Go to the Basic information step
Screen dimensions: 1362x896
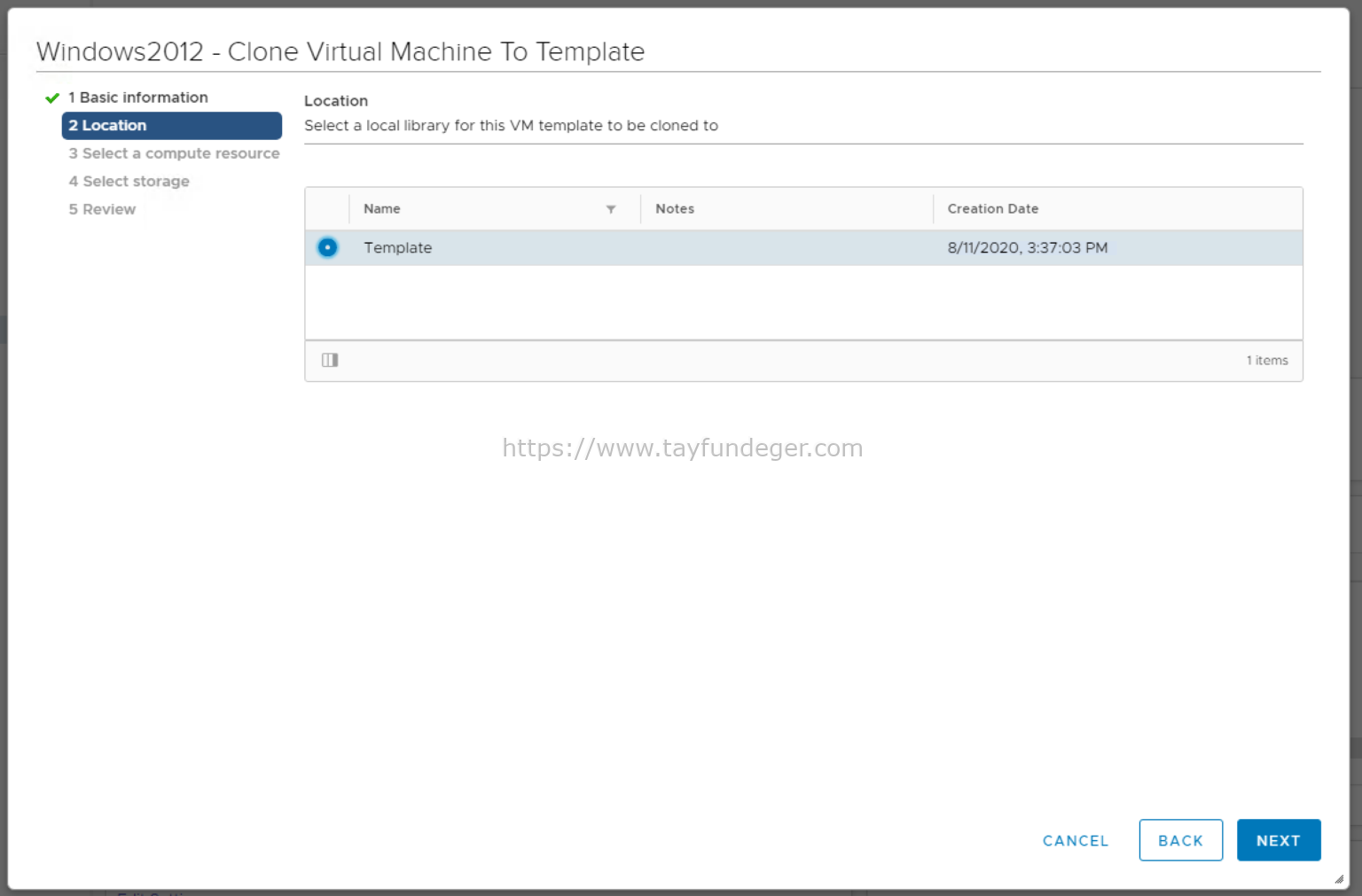coord(137,97)
